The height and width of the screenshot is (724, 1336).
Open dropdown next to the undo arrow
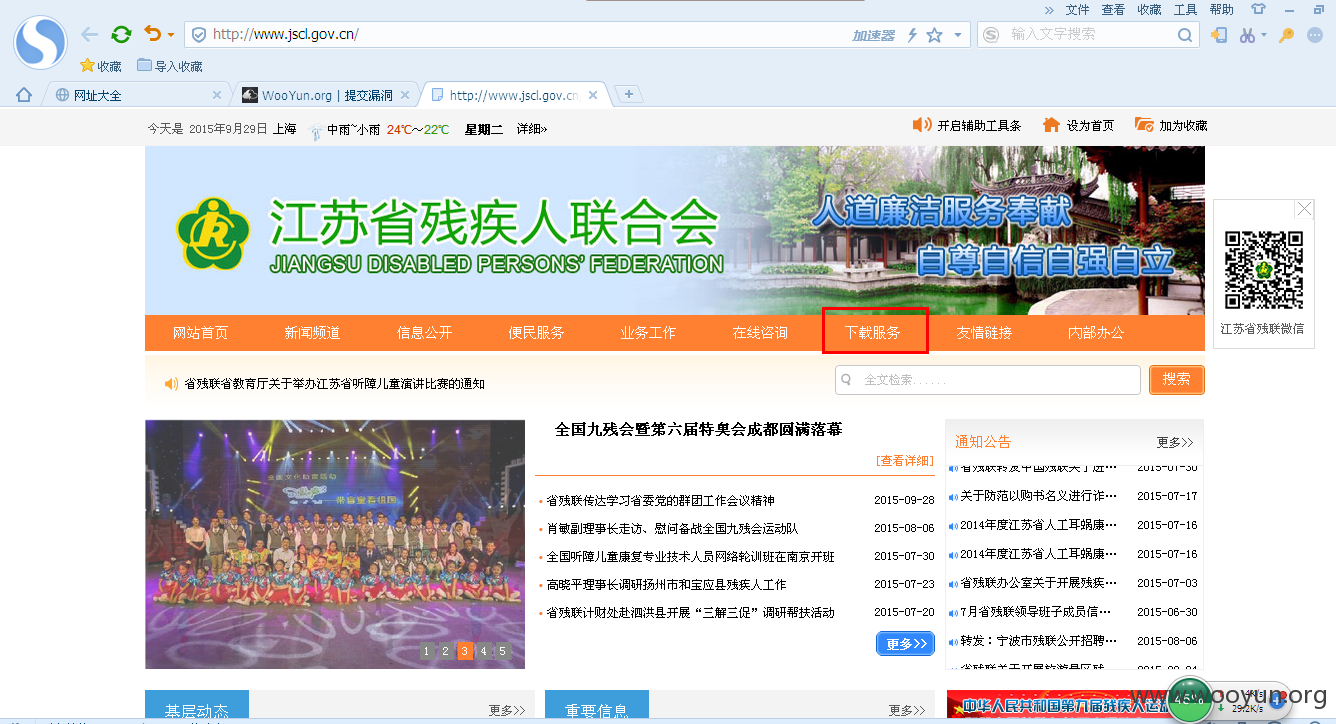pos(171,35)
